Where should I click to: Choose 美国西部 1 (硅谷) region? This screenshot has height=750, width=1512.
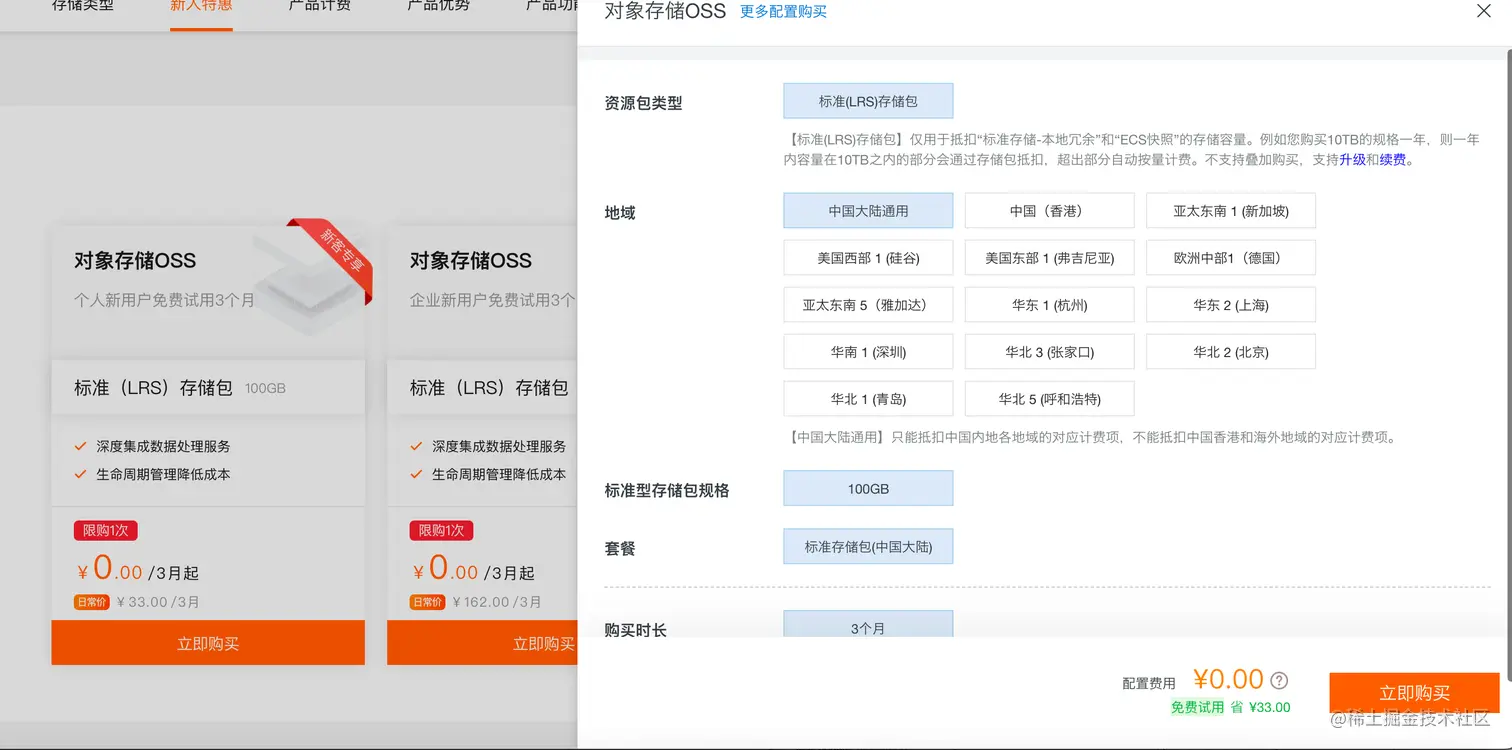click(868, 258)
